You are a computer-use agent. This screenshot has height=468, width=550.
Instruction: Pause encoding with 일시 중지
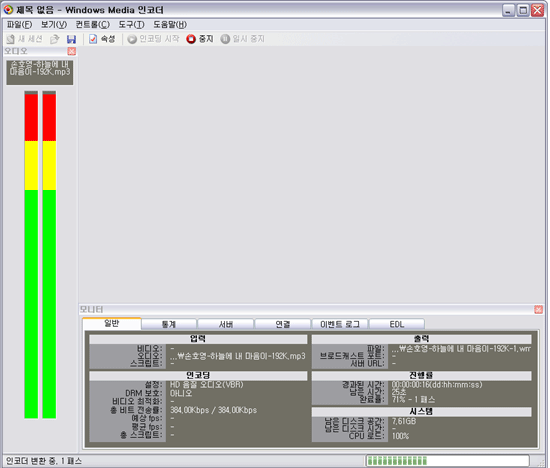coord(242,39)
